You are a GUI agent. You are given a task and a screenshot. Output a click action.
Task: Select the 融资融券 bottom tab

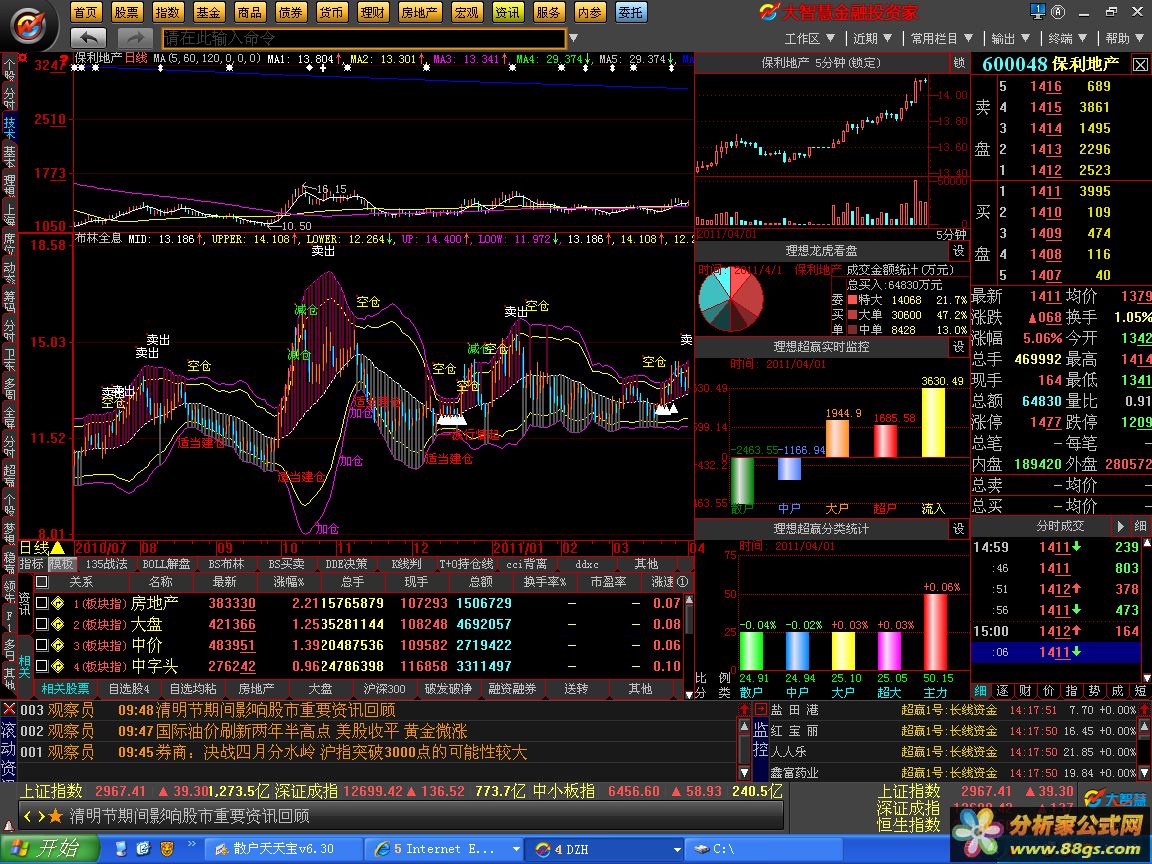point(512,688)
